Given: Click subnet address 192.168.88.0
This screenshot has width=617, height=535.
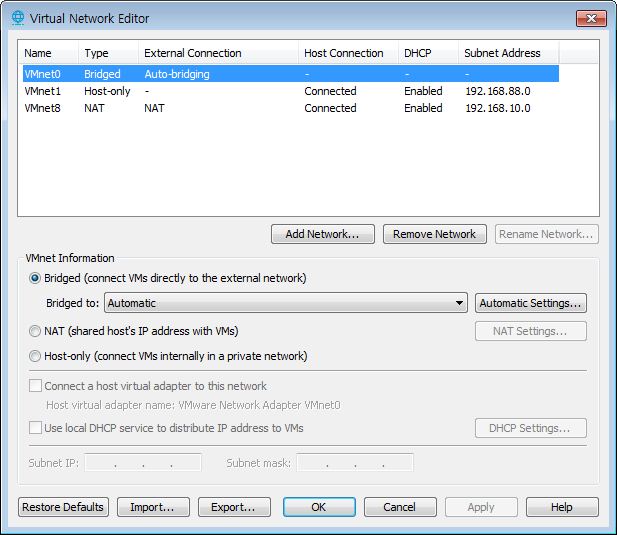Looking at the screenshot, I should [x=498, y=91].
